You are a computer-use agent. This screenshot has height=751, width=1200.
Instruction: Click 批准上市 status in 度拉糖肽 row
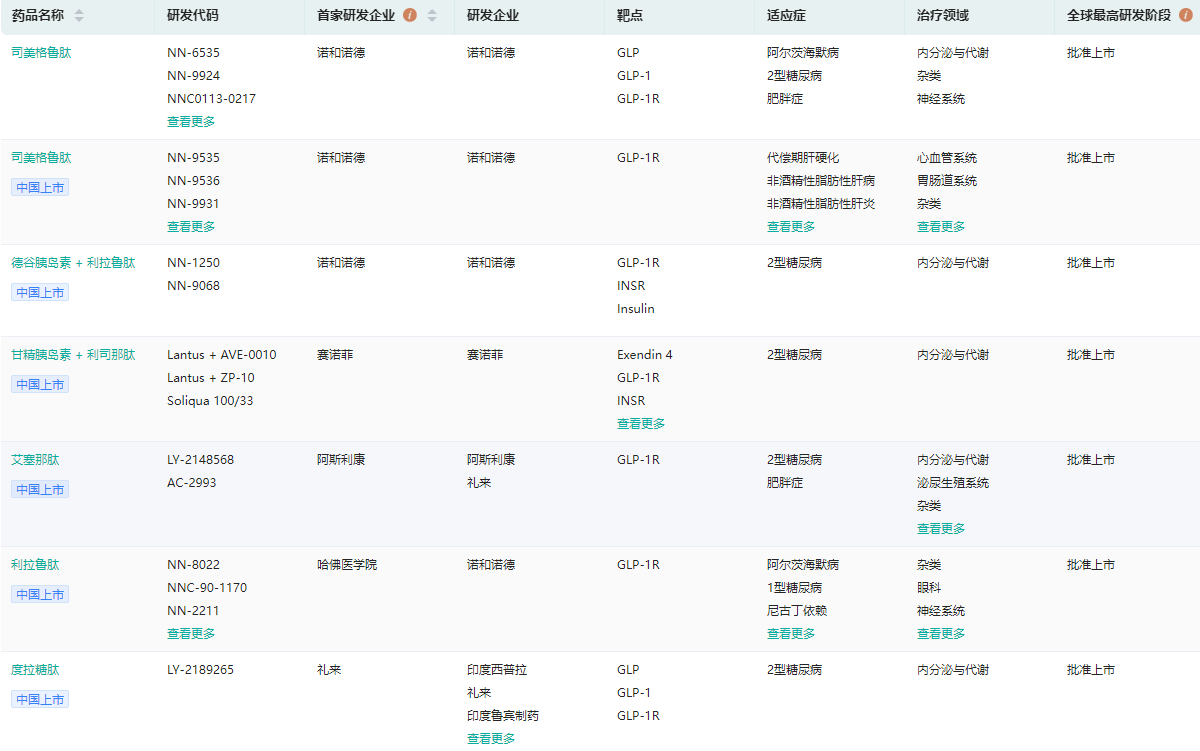(1091, 670)
